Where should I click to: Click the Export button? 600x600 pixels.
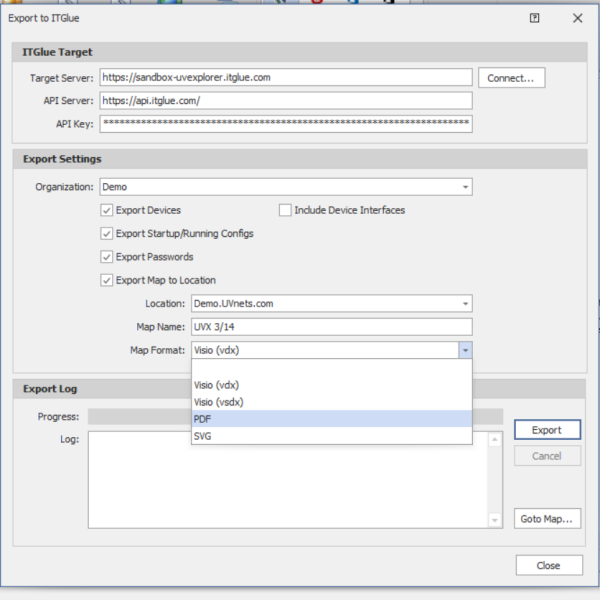click(547, 430)
